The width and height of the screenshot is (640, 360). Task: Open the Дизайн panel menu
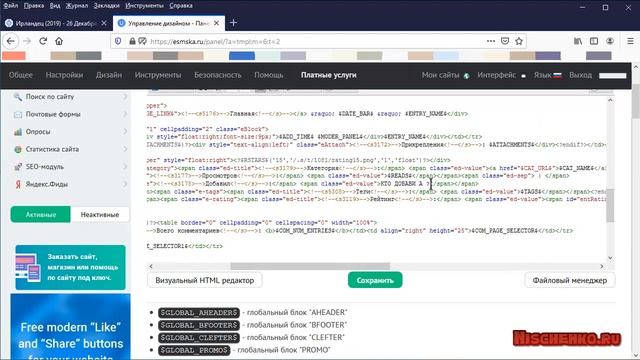109,75
